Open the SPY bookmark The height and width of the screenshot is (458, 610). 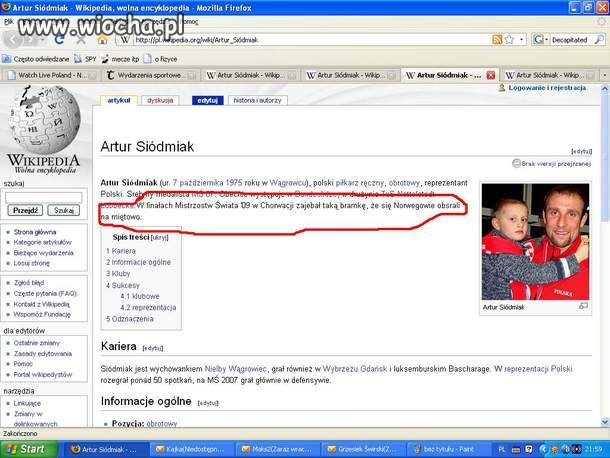(x=86, y=59)
